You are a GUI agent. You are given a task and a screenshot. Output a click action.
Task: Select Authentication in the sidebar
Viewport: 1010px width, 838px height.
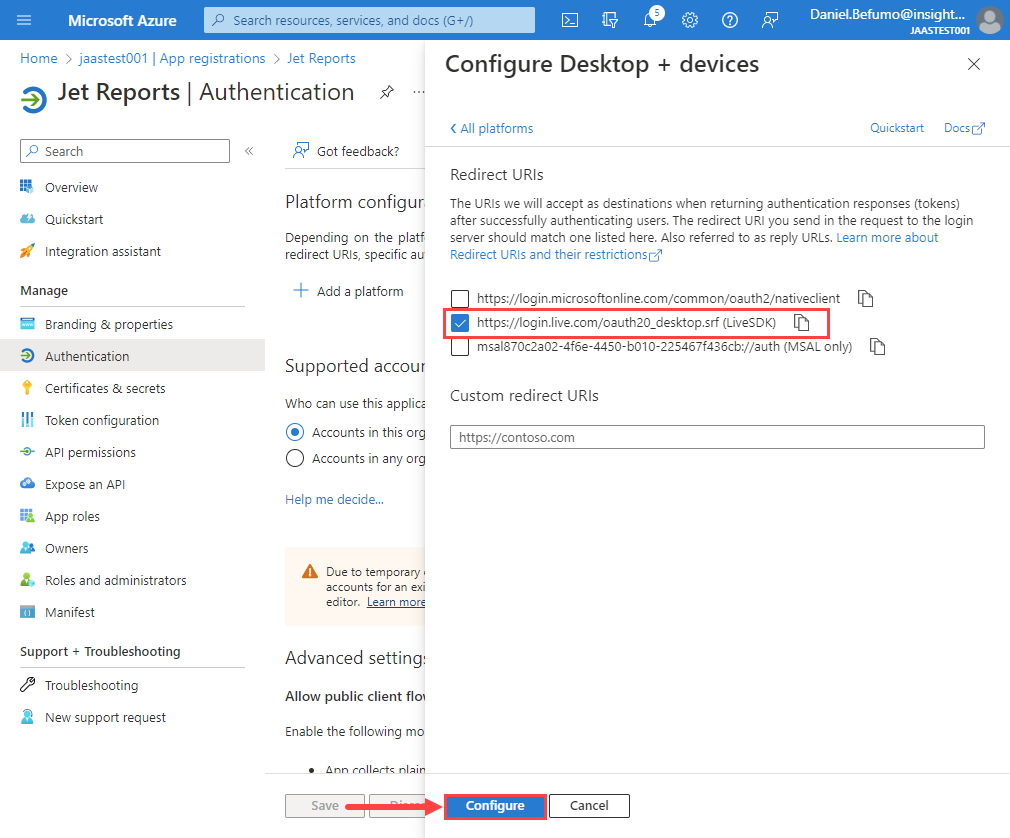point(132,356)
